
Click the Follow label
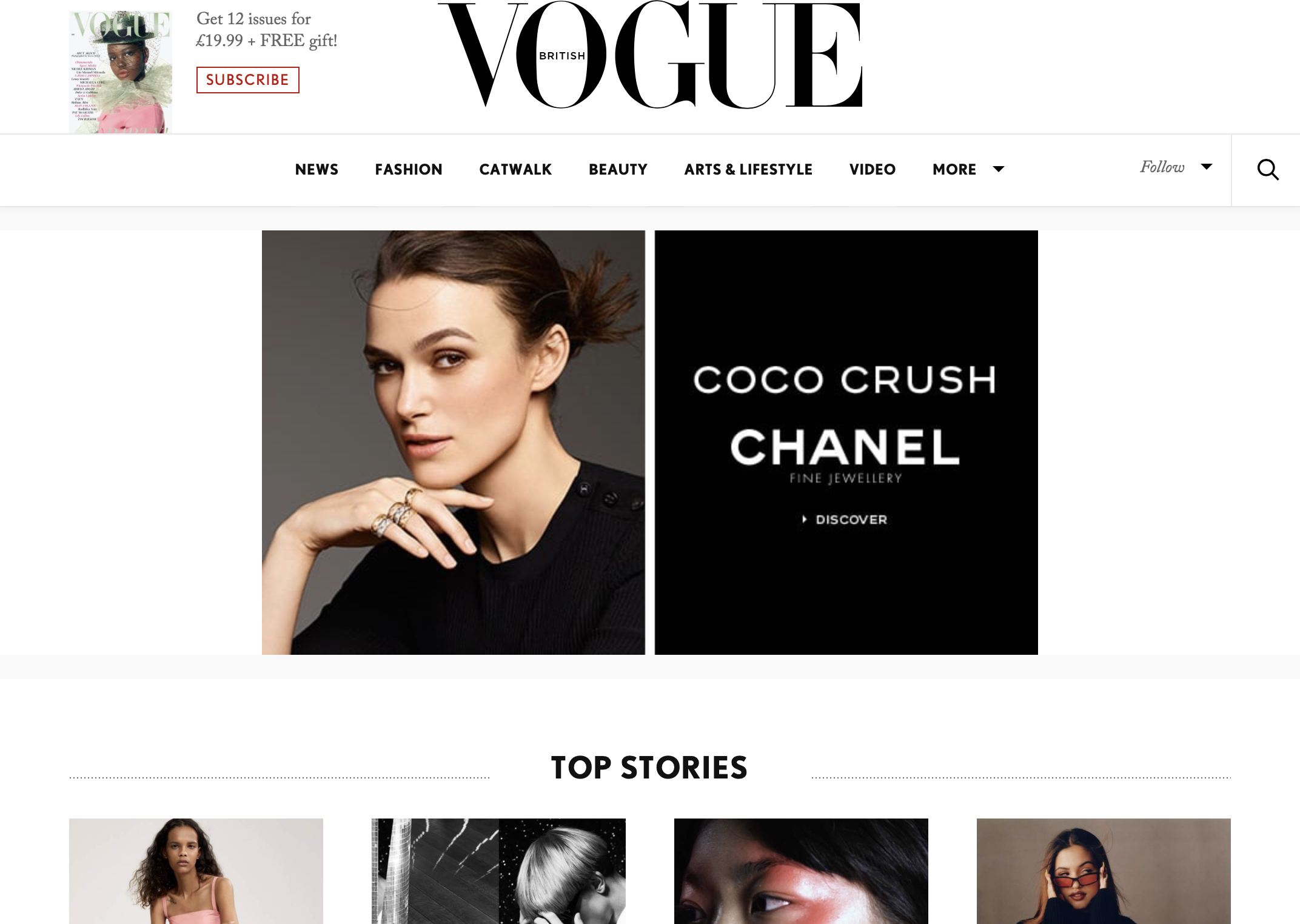1162,167
